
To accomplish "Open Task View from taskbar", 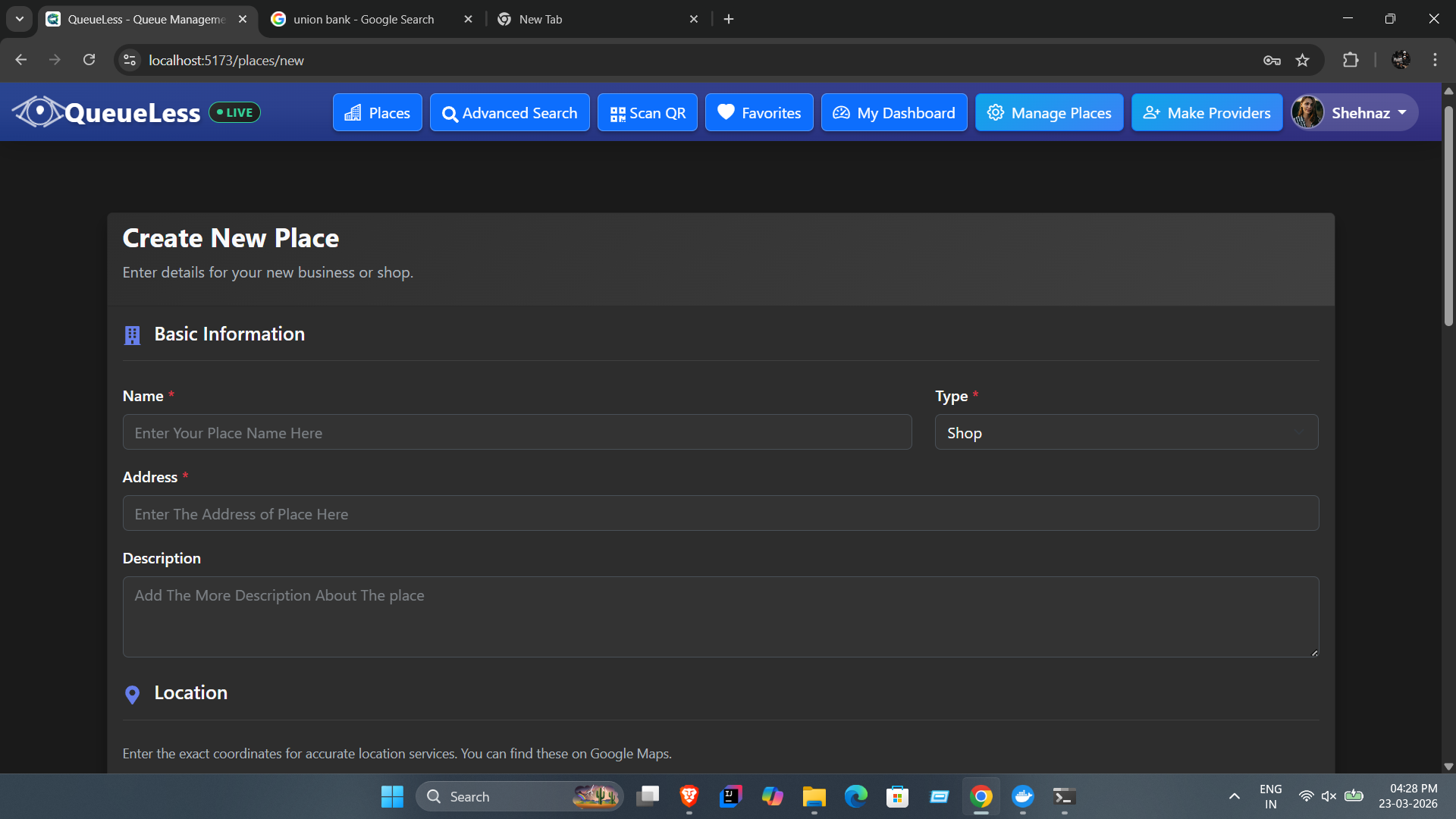I will [x=648, y=796].
